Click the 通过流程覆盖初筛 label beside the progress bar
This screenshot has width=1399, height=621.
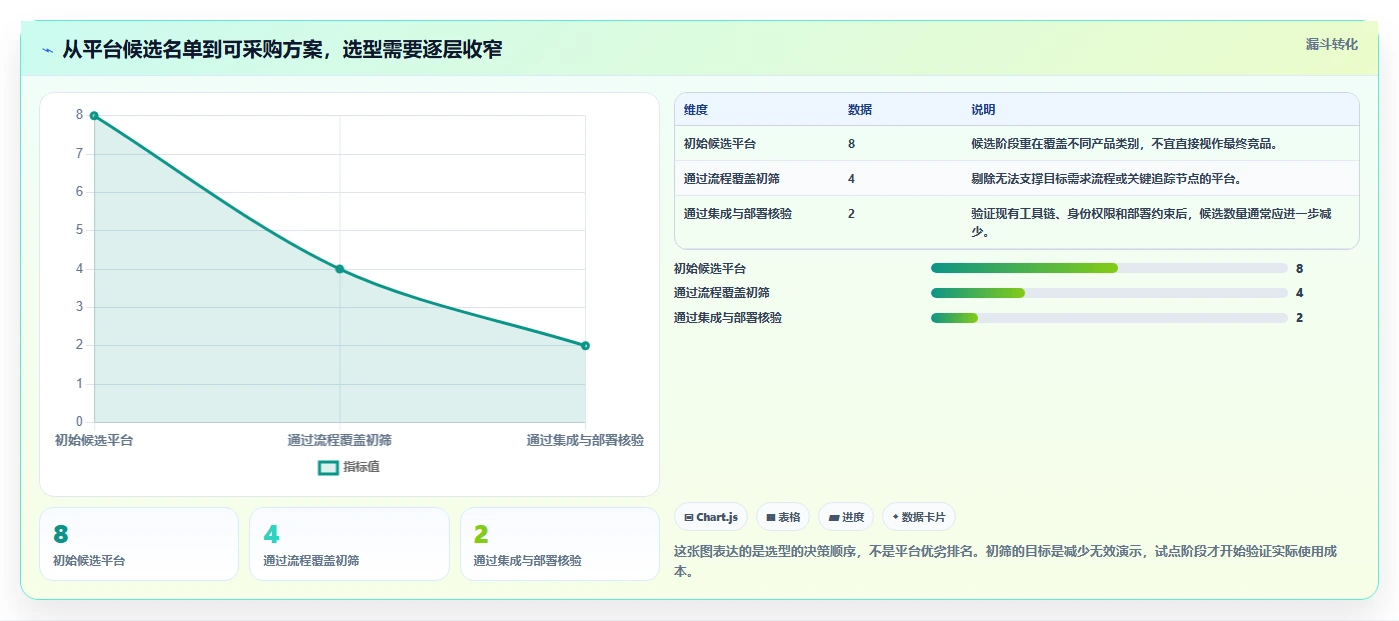[x=722, y=293]
